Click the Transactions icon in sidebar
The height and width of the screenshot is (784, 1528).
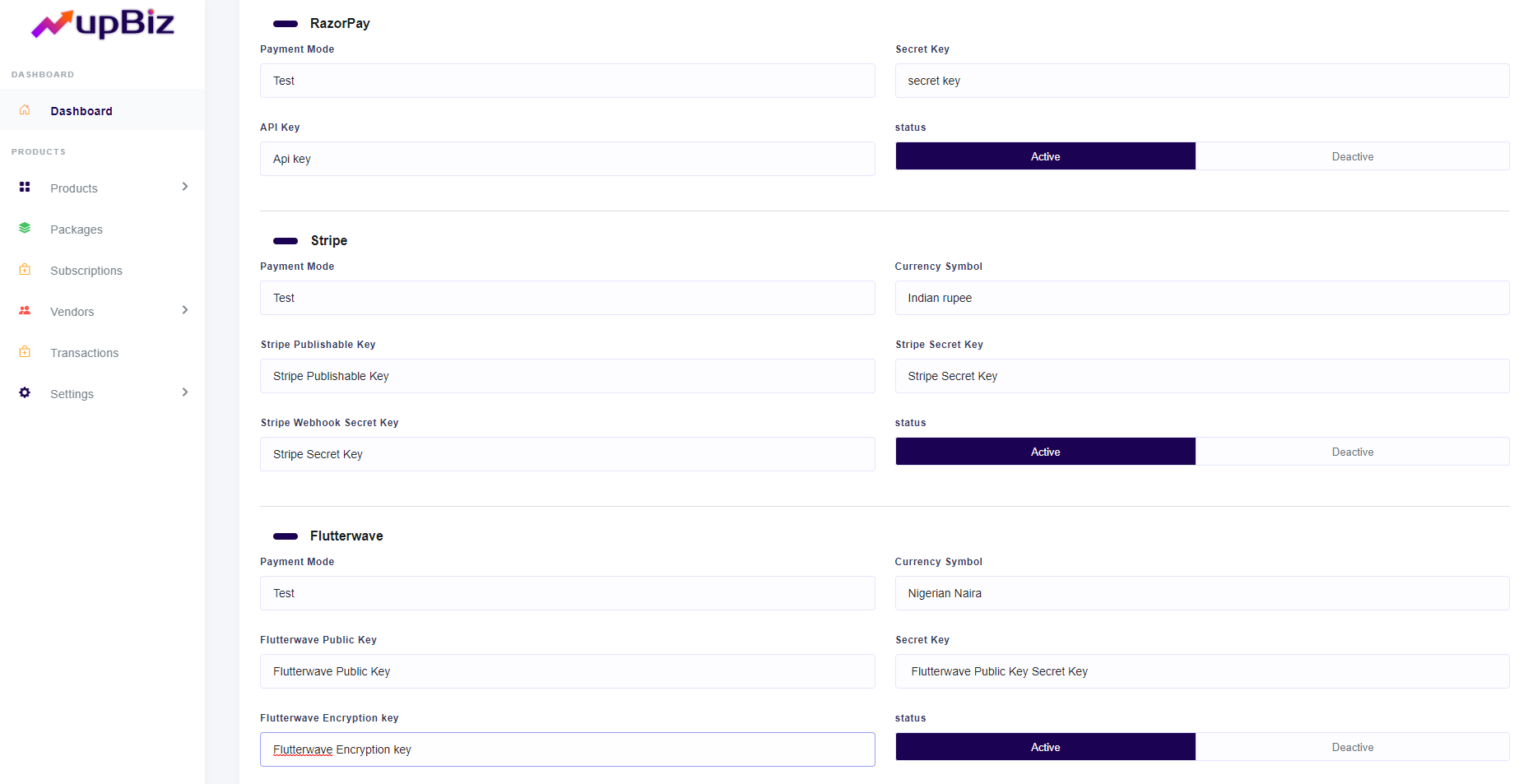25,352
